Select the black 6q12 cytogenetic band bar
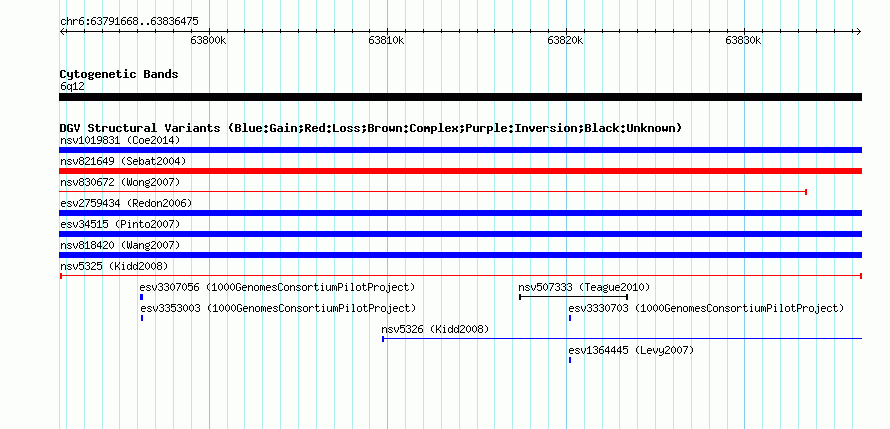Screen dimensions: 890x429 tap(460, 97)
